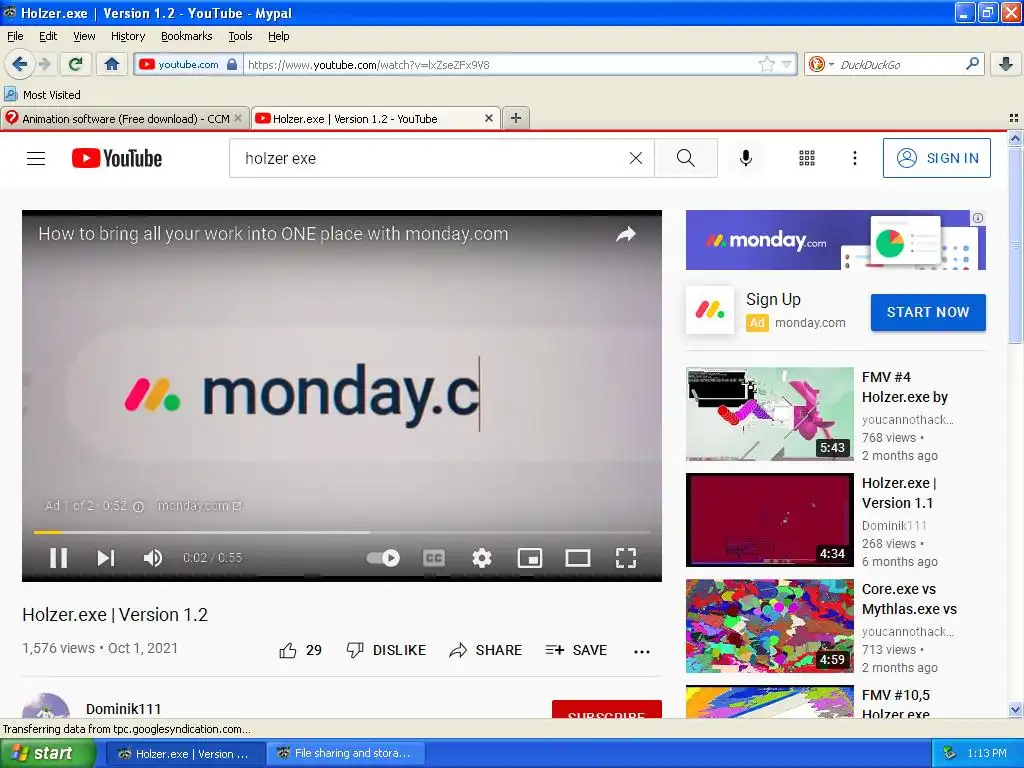
Task: Go back with the browser back arrow
Action: coord(19,64)
